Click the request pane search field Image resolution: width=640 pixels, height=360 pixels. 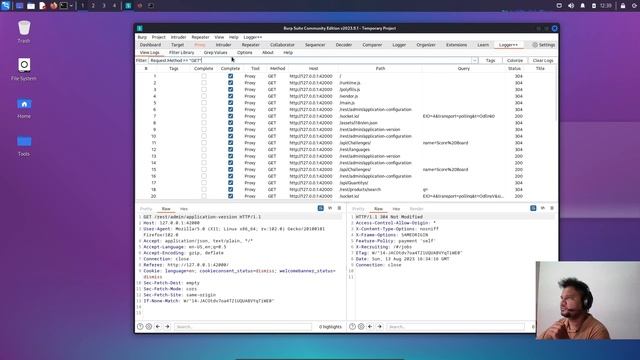coord(243,327)
